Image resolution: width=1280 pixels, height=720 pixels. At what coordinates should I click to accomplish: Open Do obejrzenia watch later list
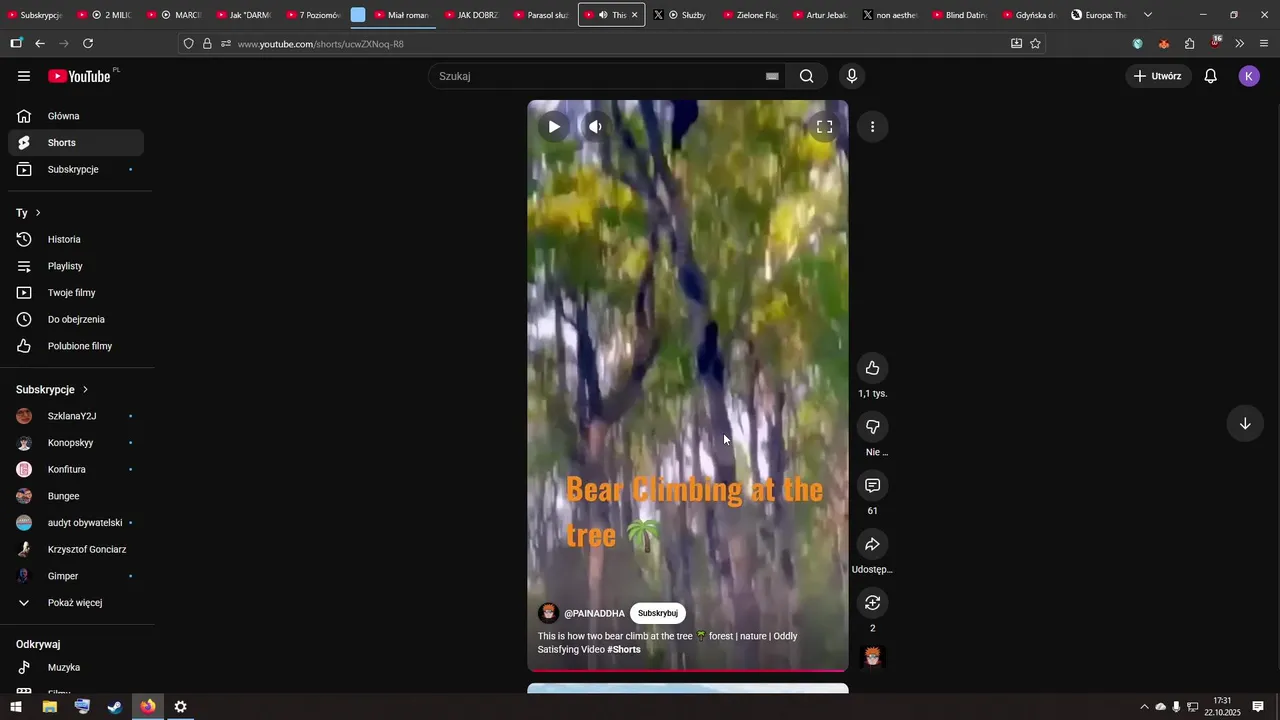click(76, 320)
